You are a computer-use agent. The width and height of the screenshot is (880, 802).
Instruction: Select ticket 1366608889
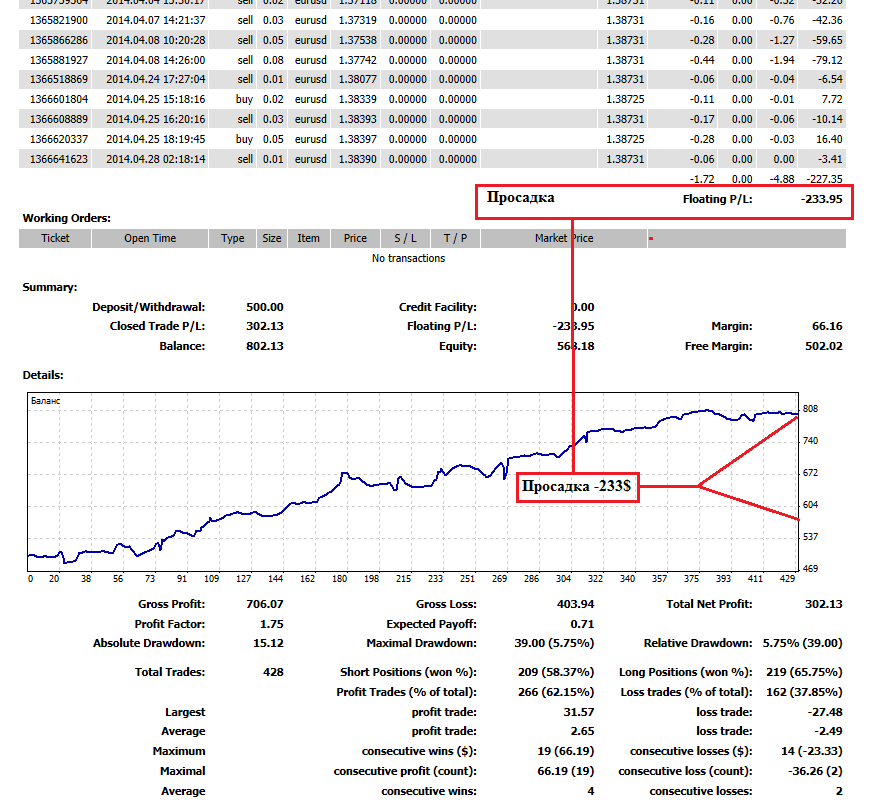click(x=59, y=119)
